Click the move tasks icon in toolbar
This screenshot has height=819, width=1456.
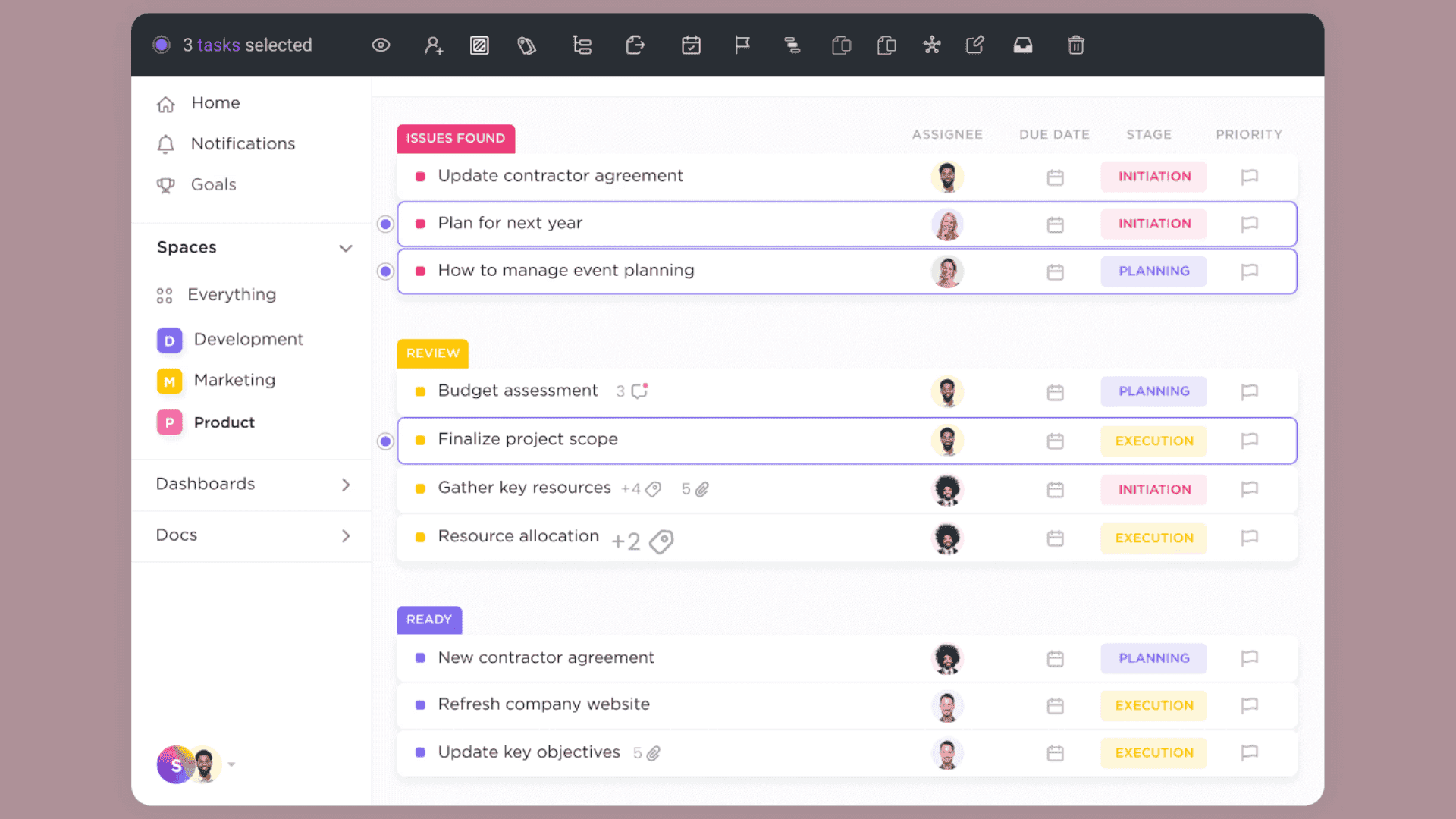point(635,45)
